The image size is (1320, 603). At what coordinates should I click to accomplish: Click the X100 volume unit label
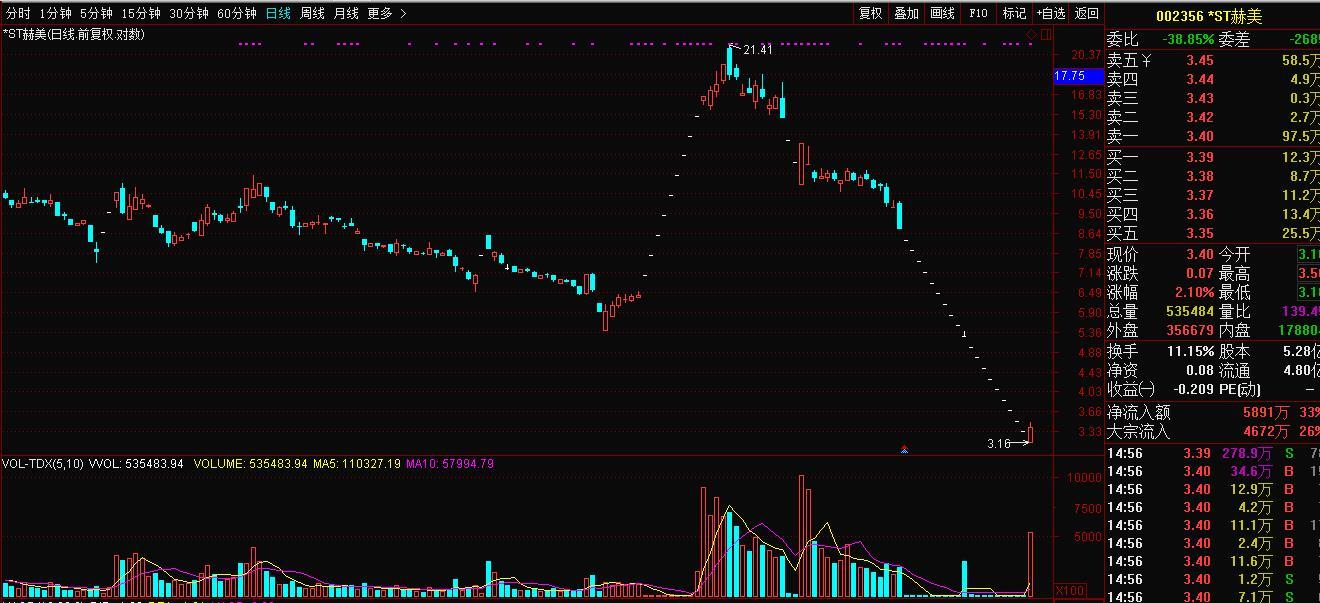click(1070, 591)
